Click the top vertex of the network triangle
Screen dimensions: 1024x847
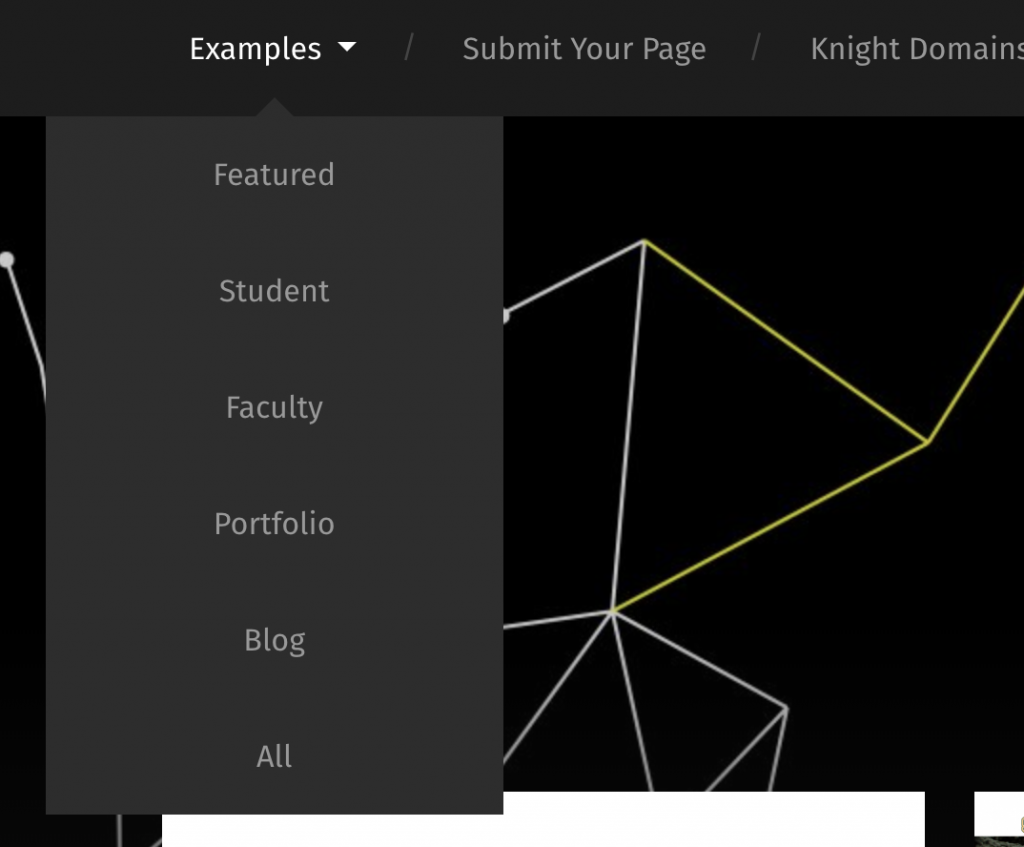[x=645, y=241]
